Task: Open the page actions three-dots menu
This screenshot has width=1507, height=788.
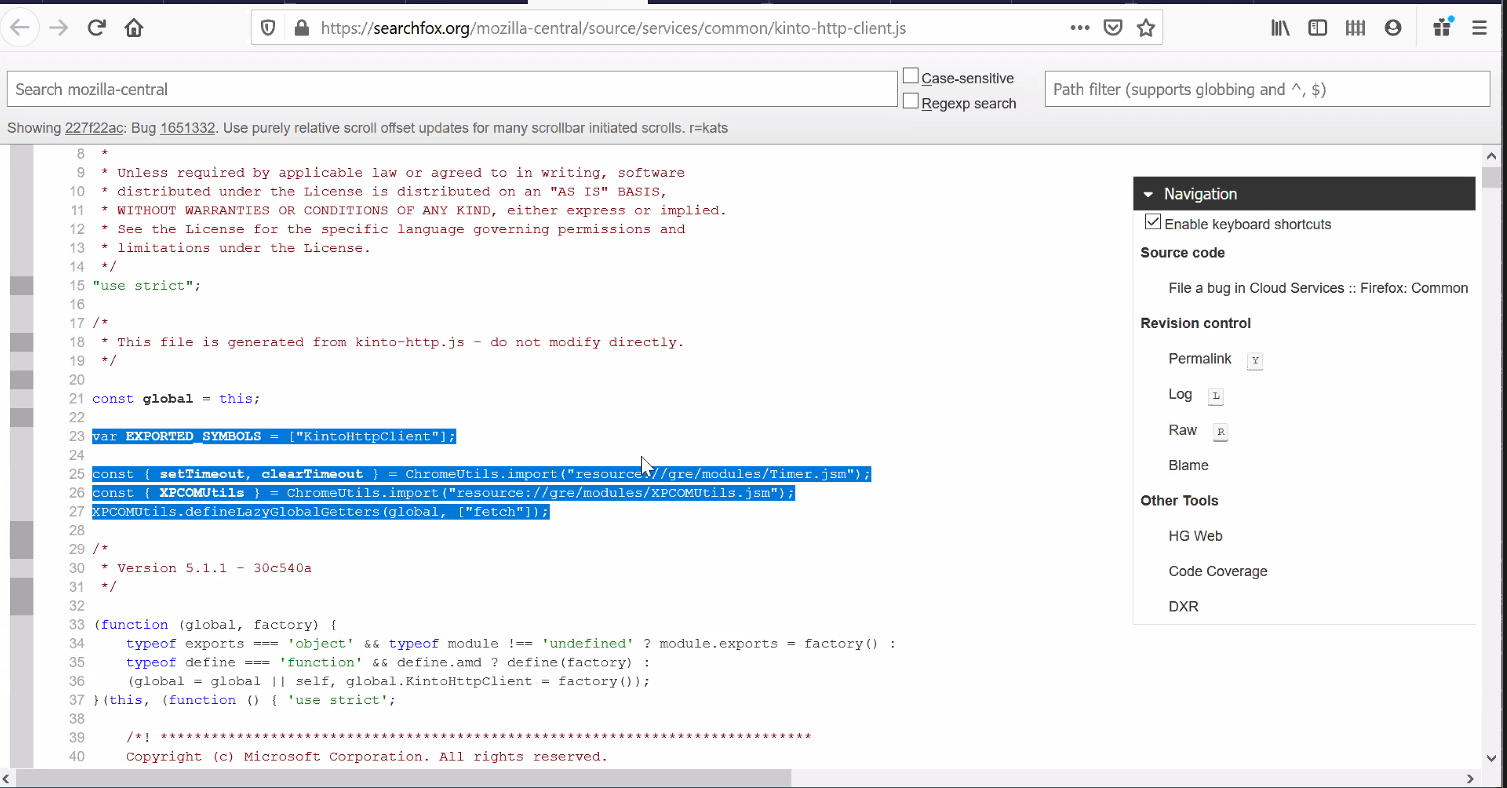Action: [1080, 28]
